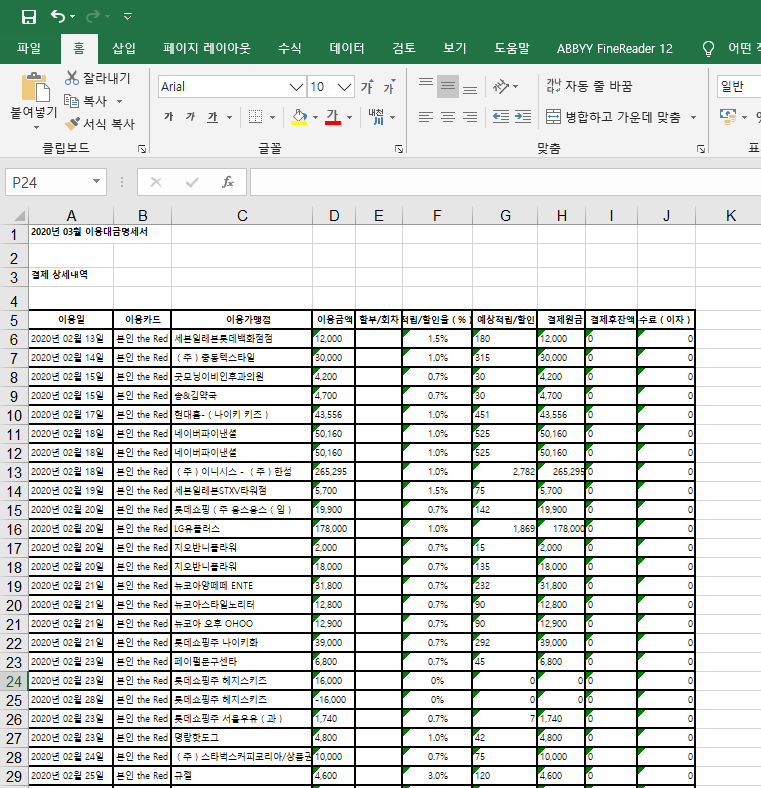This screenshot has height=788, width=761.
Task: Click the Tell me lightbulb icon
Action: 708,48
